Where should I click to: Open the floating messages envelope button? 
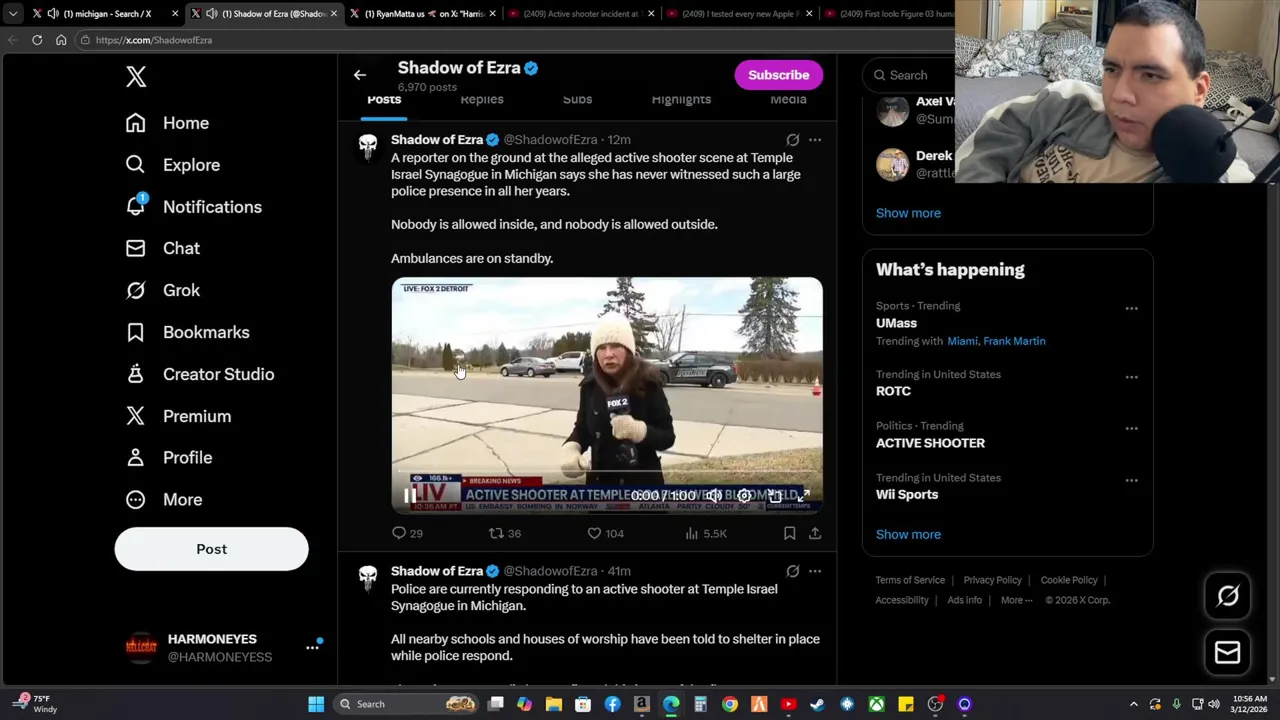pyautogui.click(x=1228, y=652)
